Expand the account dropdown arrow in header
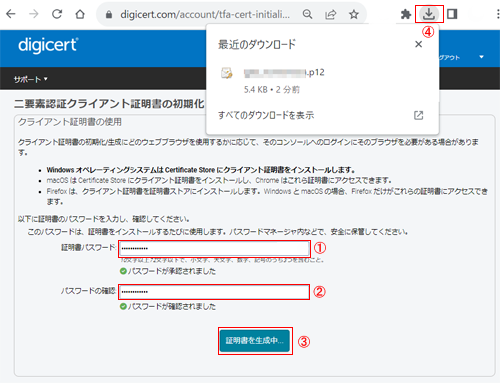The width and height of the screenshot is (500, 383). click(x=481, y=57)
